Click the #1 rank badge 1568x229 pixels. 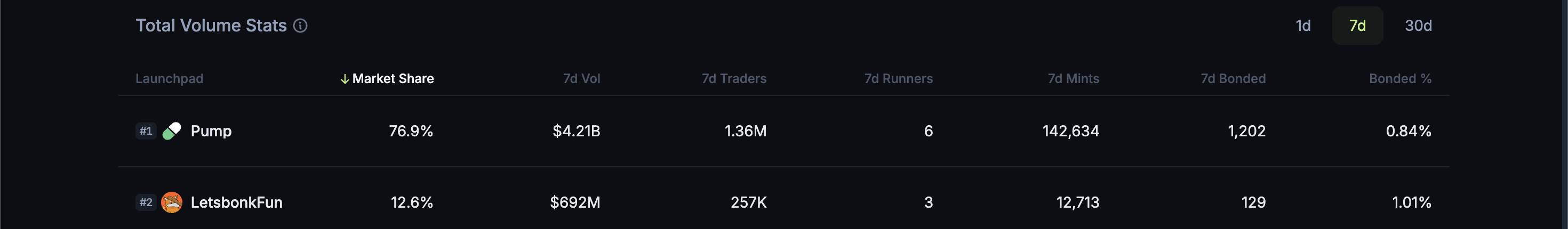(x=146, y=131)
